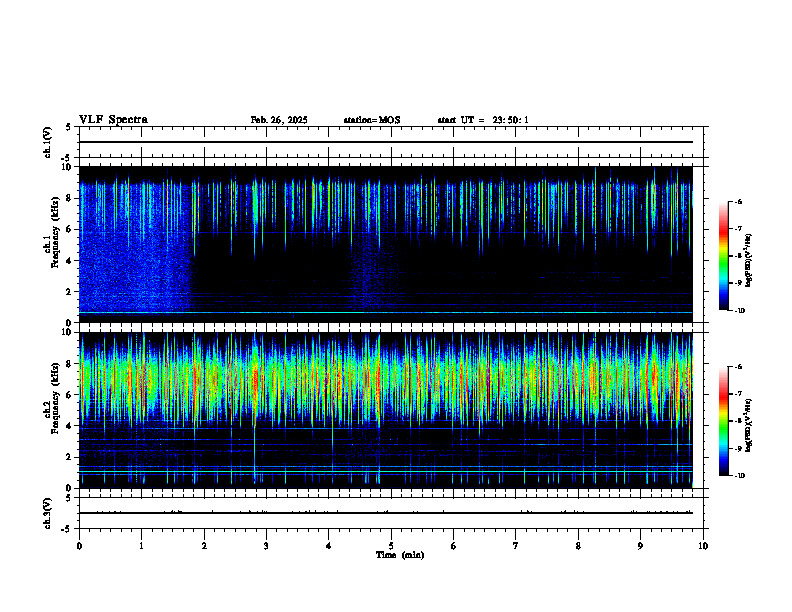Click the "VLF Spectra" plot title
This screenshot has width=792, height=612.
coord(113,120)
